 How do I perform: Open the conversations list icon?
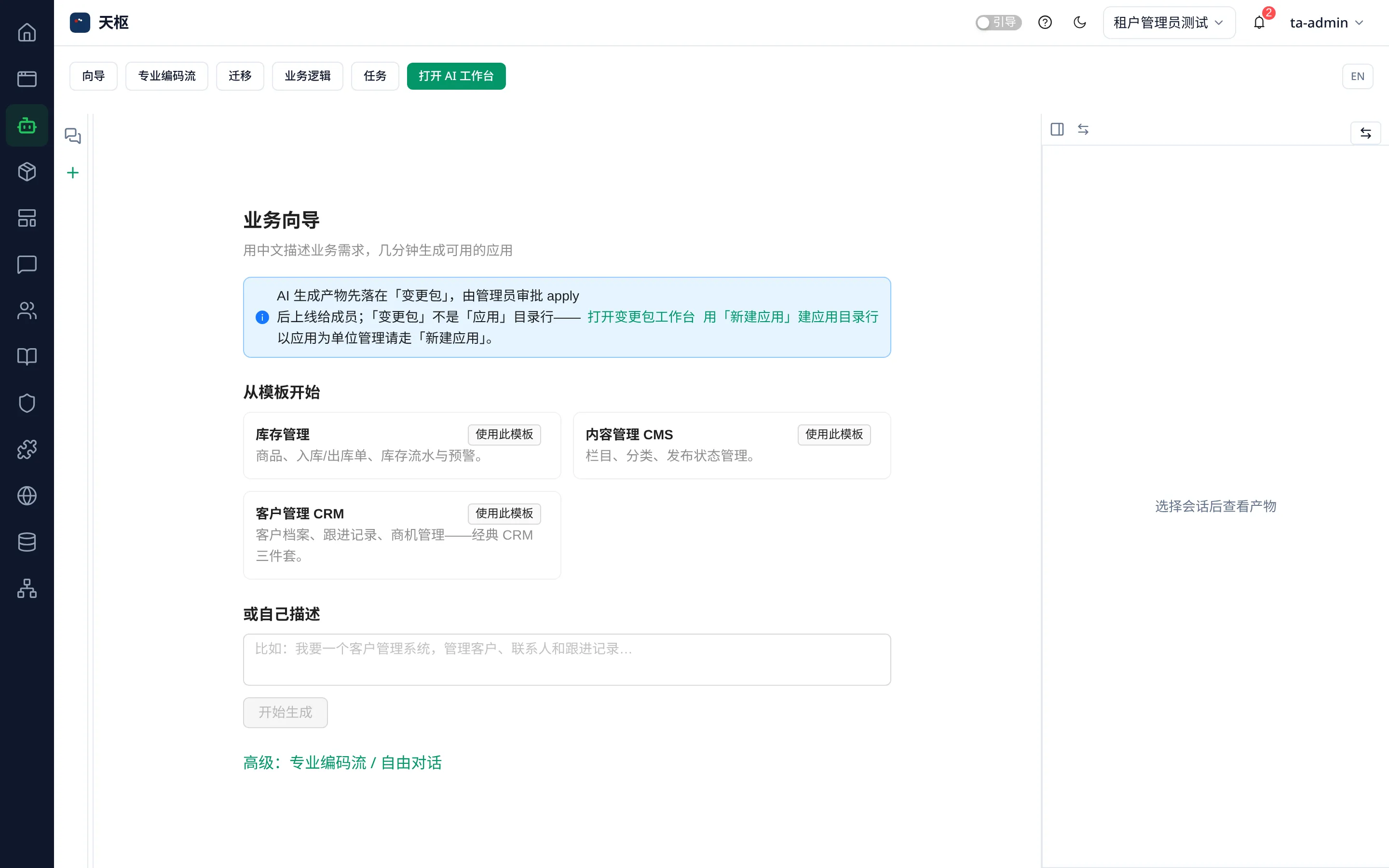click(73, 136)
